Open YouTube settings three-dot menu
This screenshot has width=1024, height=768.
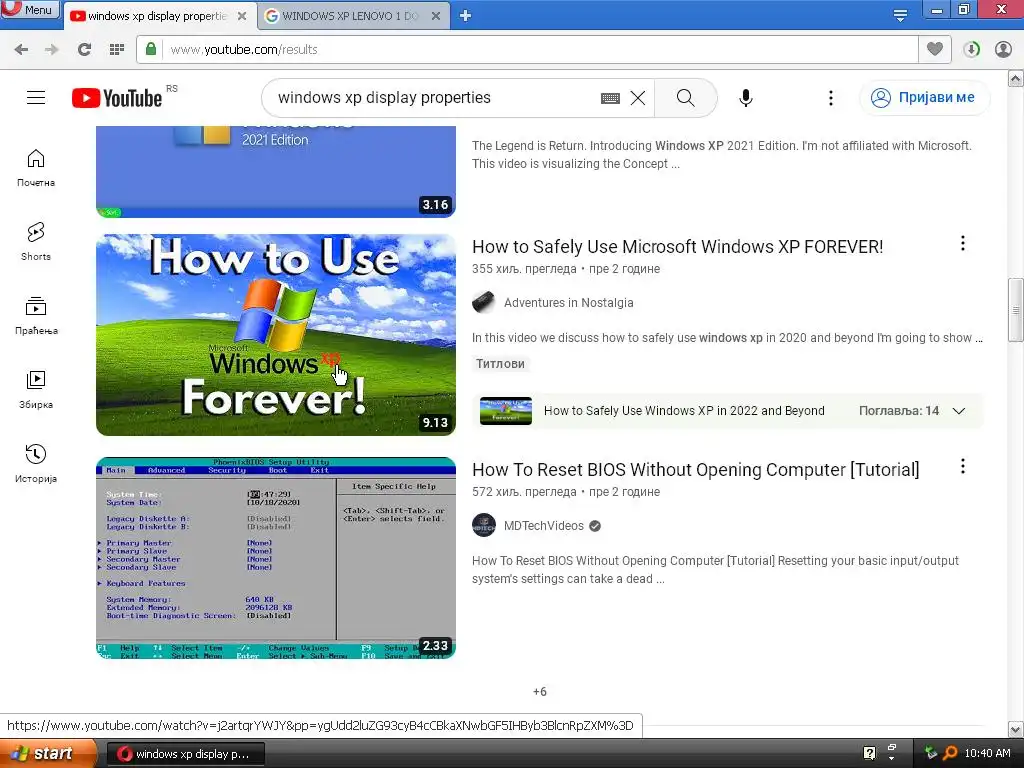(831, 98)
